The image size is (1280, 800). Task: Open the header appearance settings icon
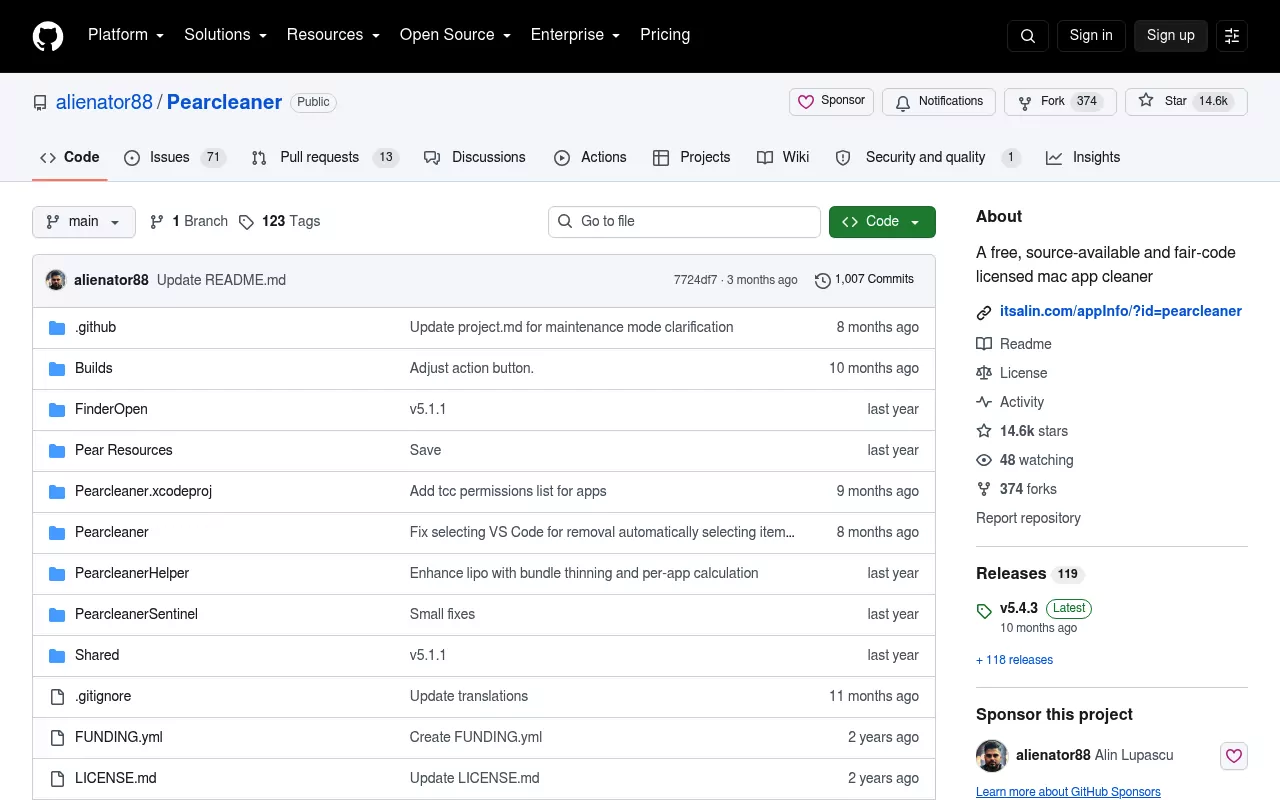click(1232, 36)
